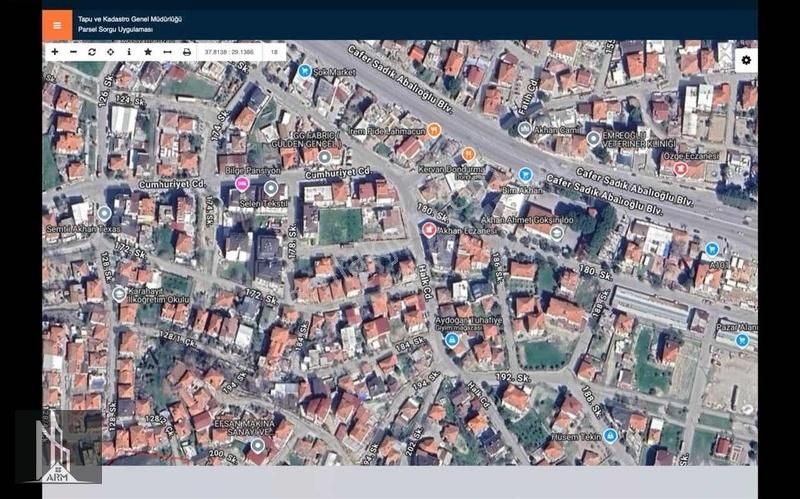The image size is (800, 499).
Task: Click Karahayıt İlköğretim Okulu school pin
Action: tap(119, 294)
